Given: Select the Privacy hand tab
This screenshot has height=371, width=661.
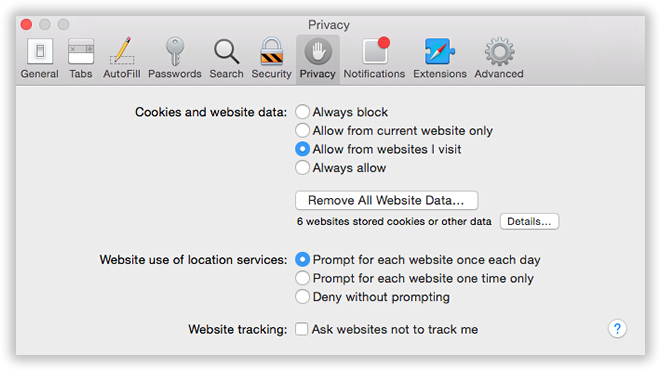Looking at the screenshot, I should pyautogui.click(x=318, y=59).
